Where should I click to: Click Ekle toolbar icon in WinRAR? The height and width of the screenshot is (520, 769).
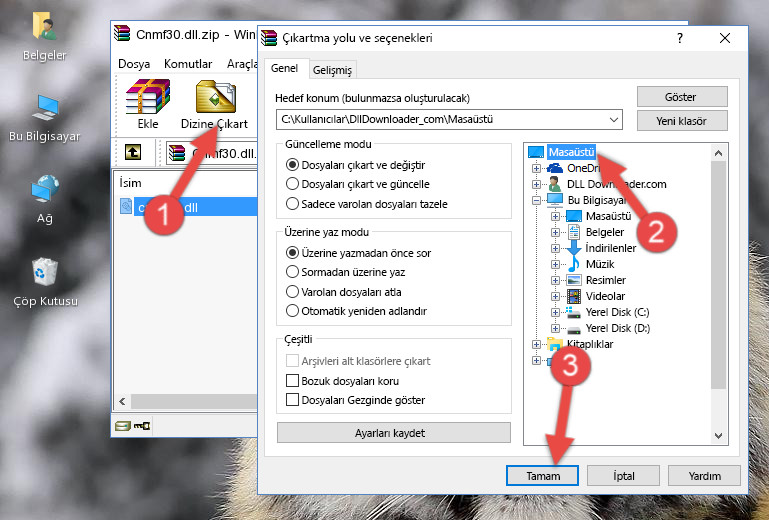pos(148,104)
